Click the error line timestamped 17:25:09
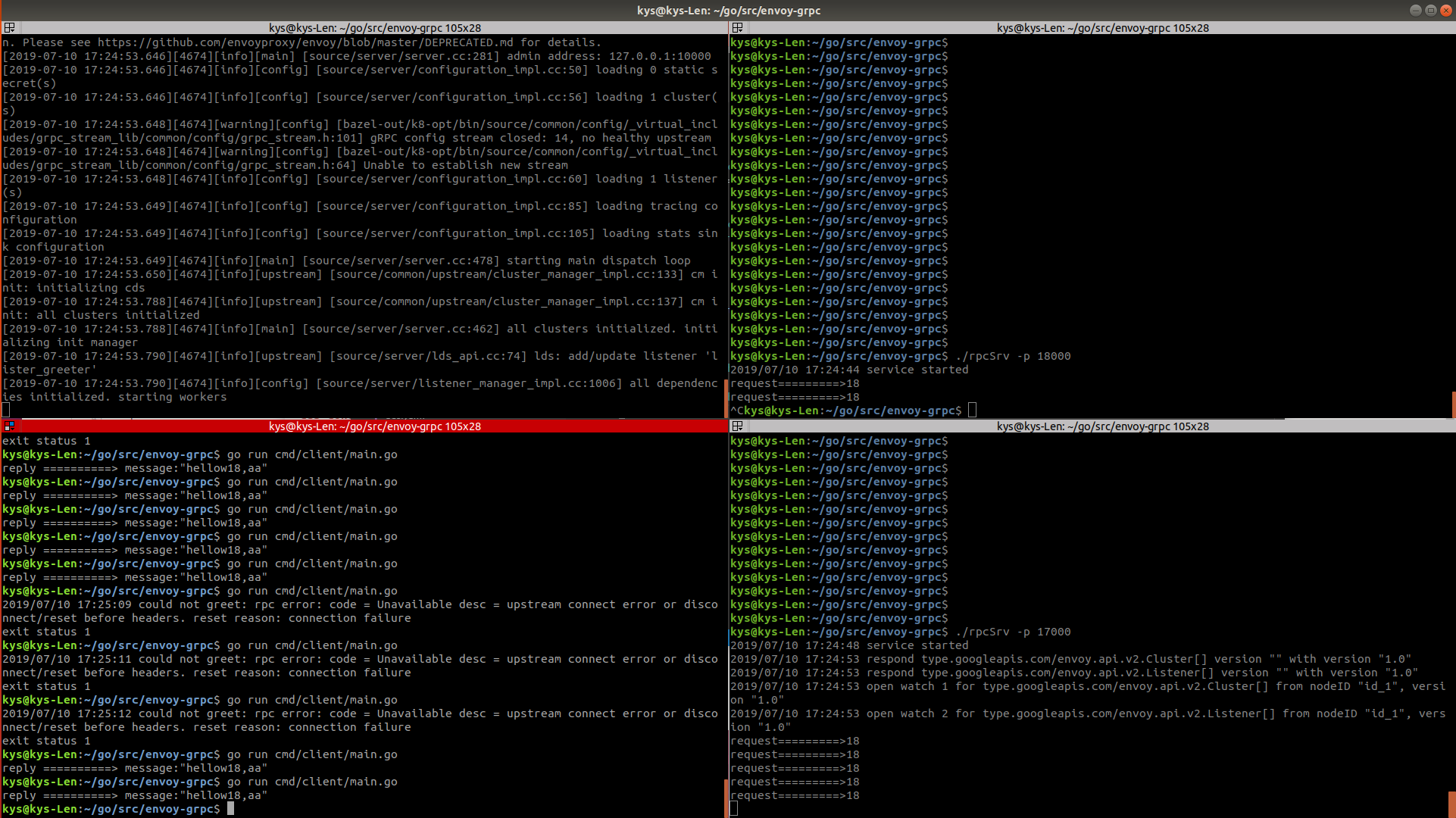 [x=360, y=611]
